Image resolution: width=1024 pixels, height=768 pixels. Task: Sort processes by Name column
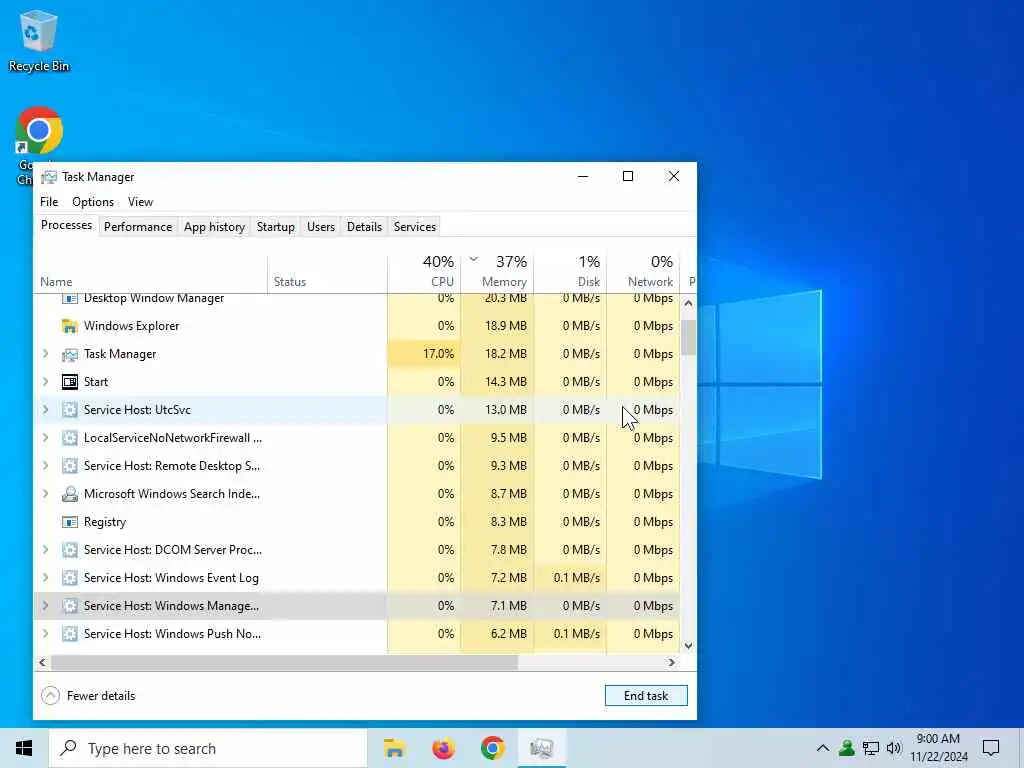pos(150,272)
